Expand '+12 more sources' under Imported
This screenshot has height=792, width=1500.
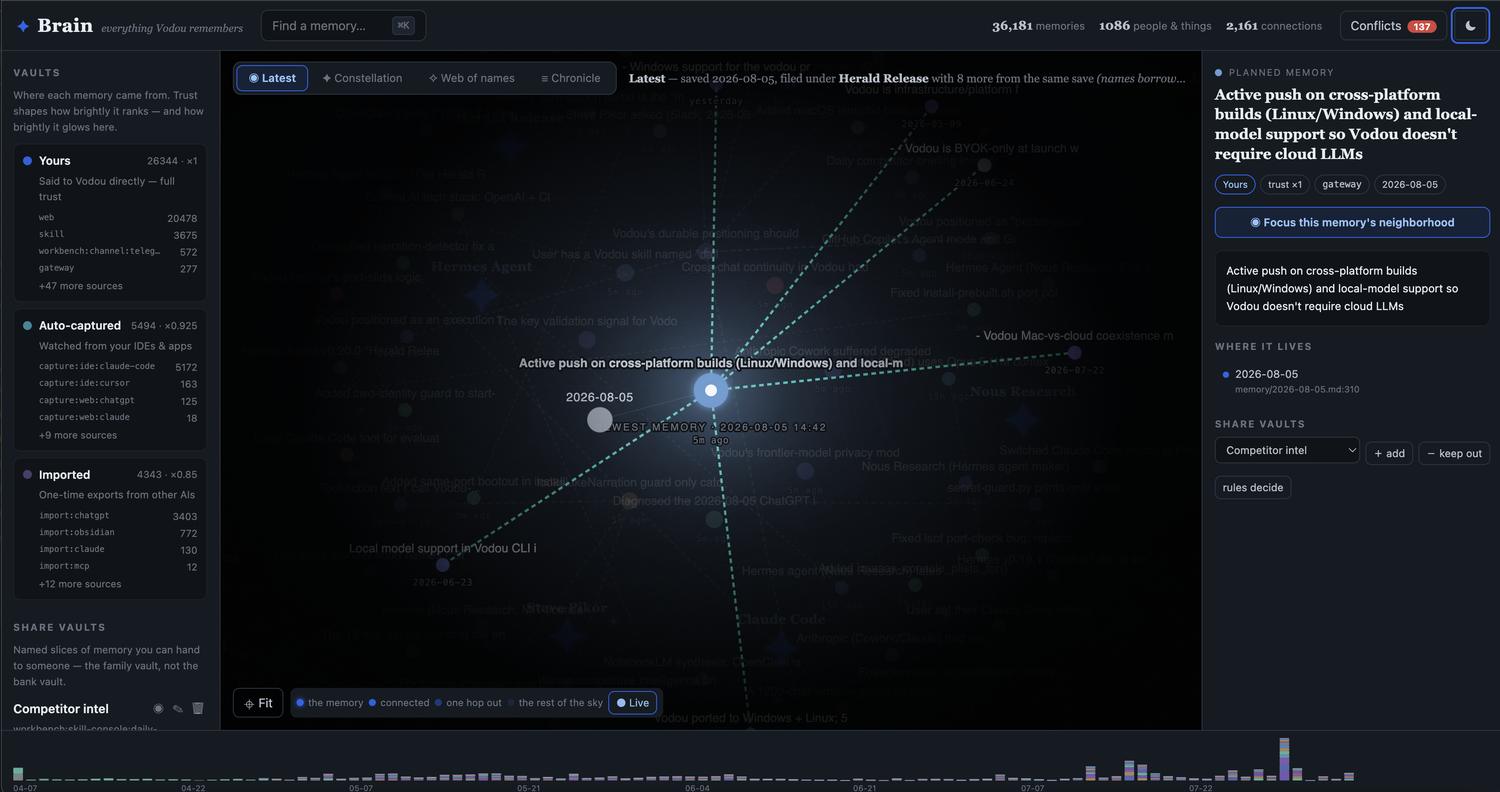pyautogui.click(x=80, y=584)
